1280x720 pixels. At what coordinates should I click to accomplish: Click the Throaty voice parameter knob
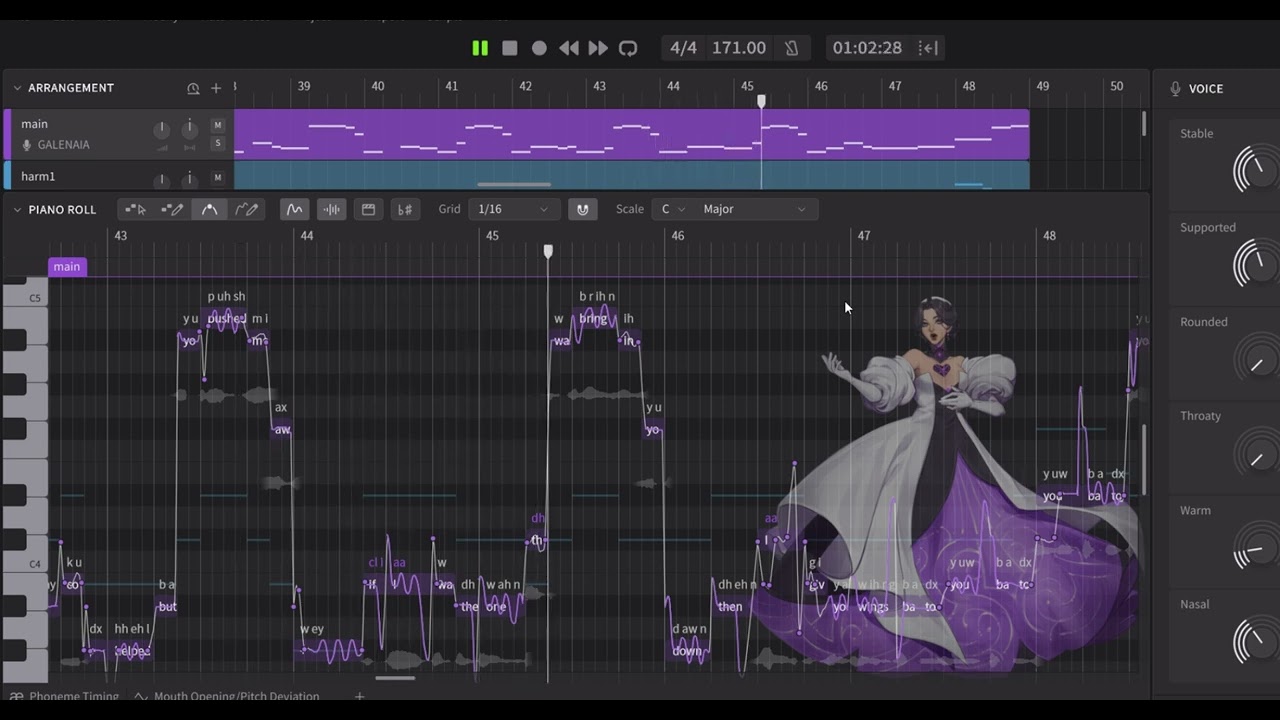pyautogui.click(x=1254, y=452)
